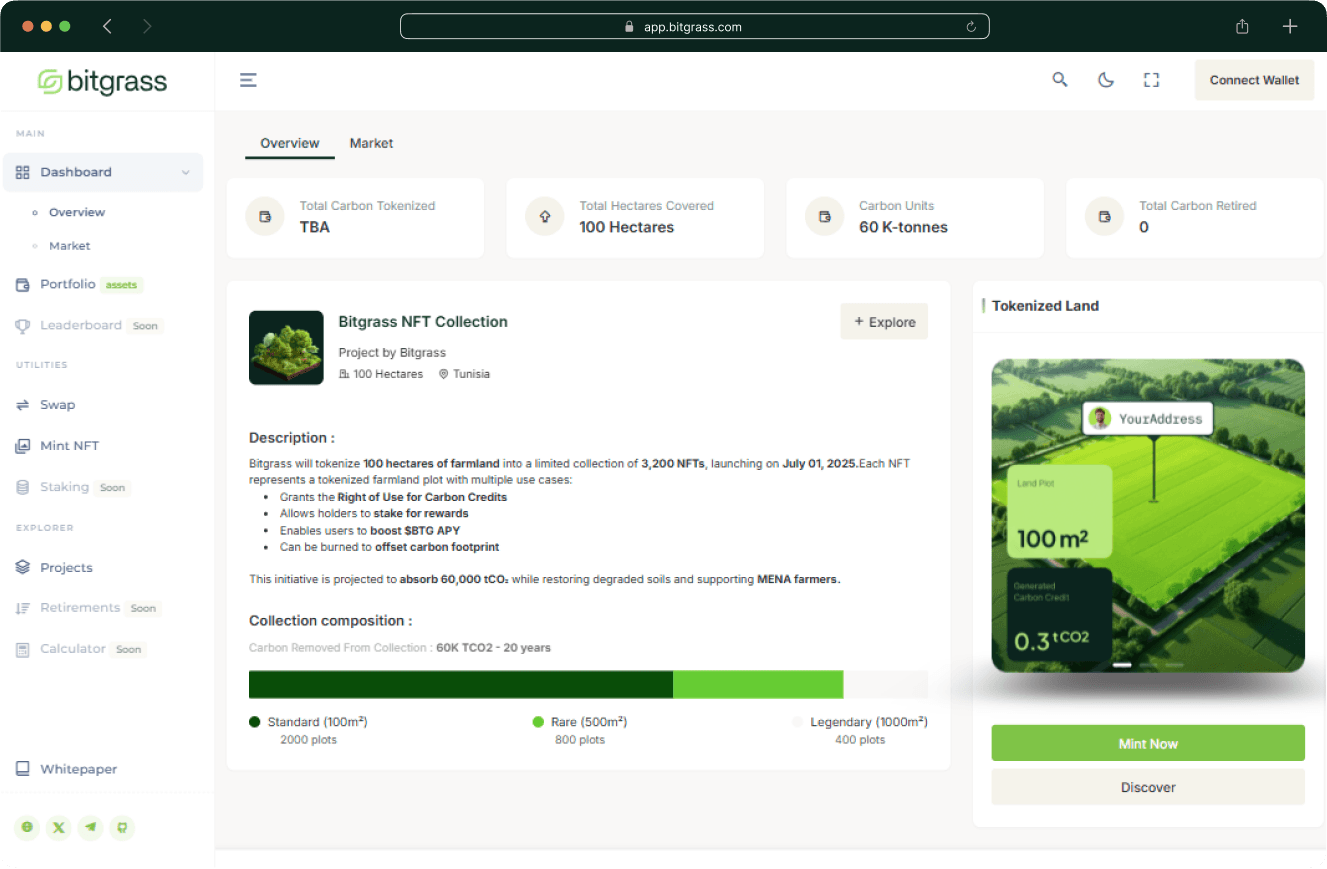The height and width of the screenshot is (869, 1327).
Task: Click the Tunisia location pin icon
Action: (x=444, y=374)
